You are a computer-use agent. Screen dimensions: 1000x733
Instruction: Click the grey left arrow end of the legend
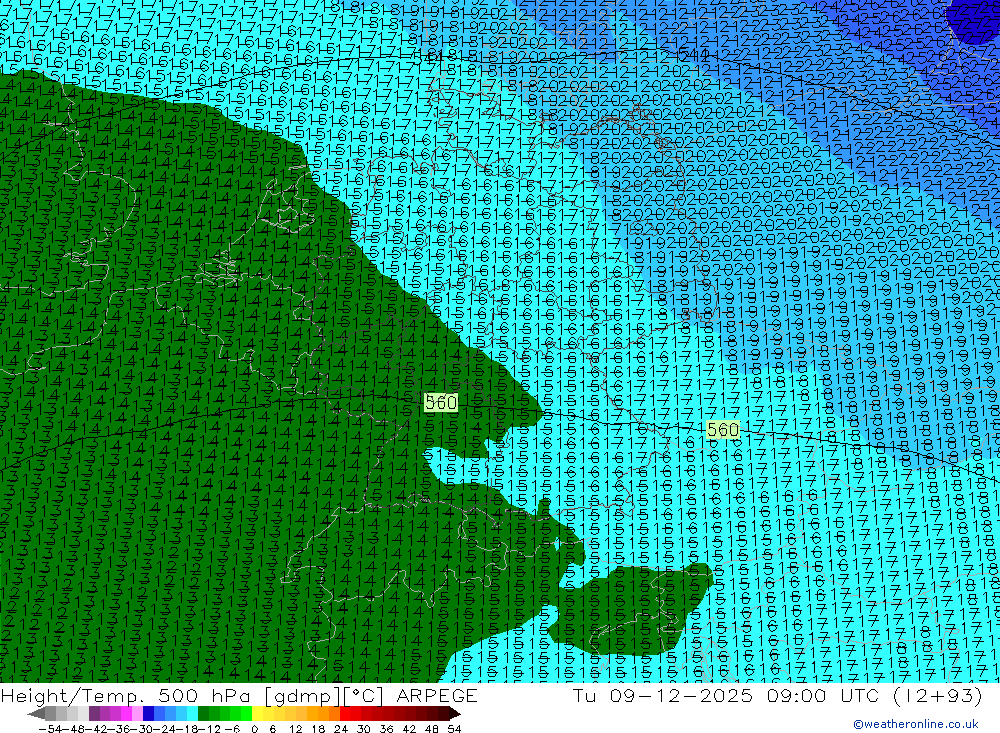pyautogui.click(x=36, y=714)
